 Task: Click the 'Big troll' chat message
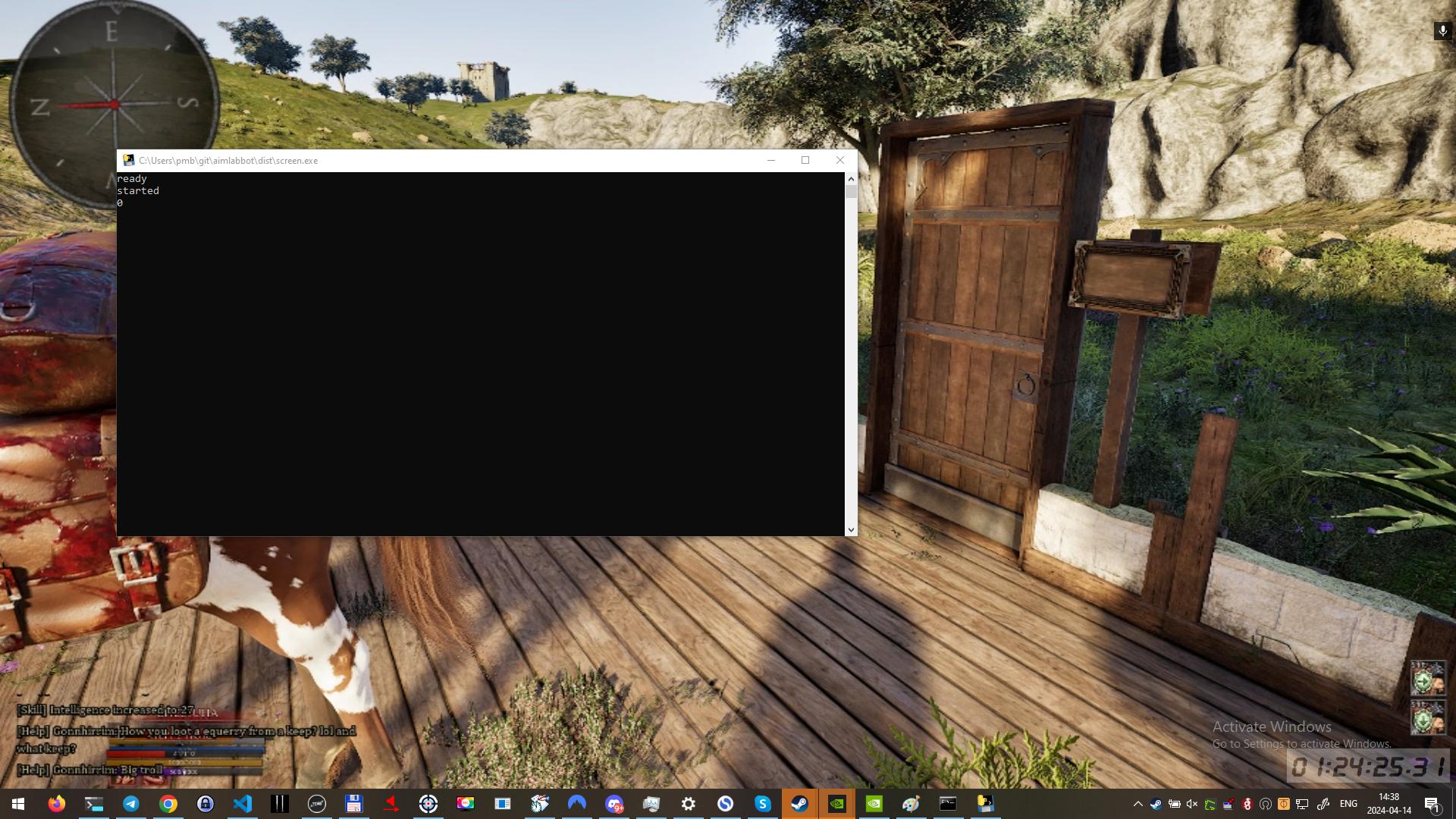coord(89,770)
